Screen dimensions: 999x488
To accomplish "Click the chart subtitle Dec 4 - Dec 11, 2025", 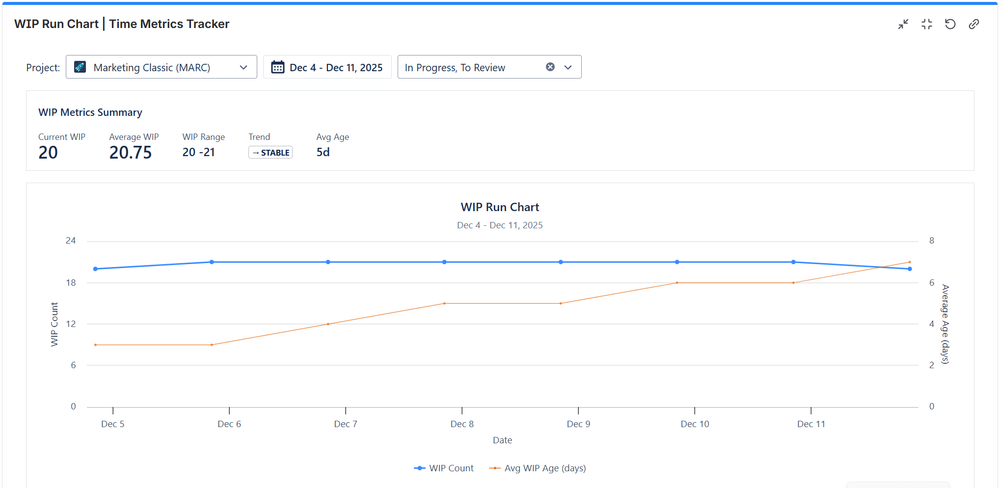I will click(500, 225).
